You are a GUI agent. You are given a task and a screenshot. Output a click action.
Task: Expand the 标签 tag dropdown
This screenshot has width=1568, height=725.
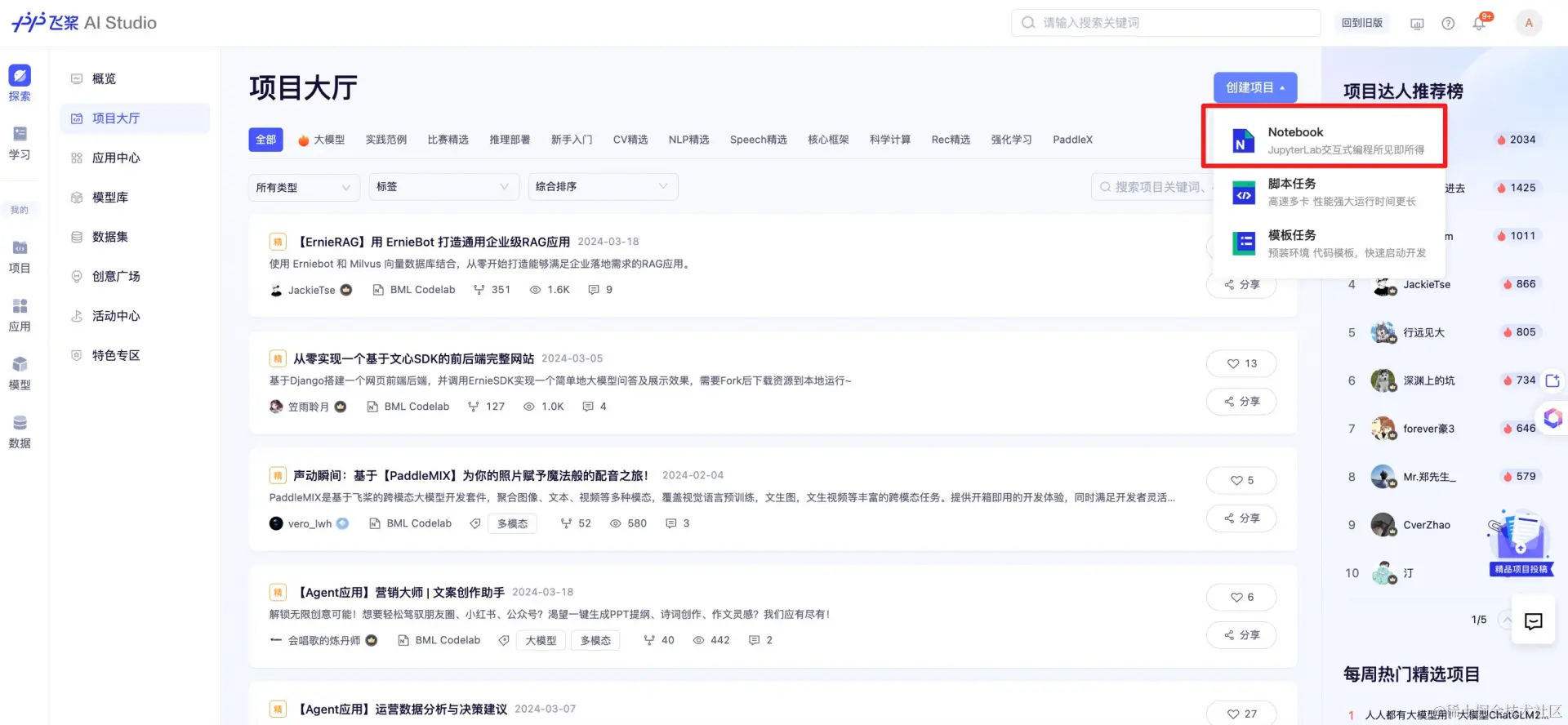pos(444,187)
